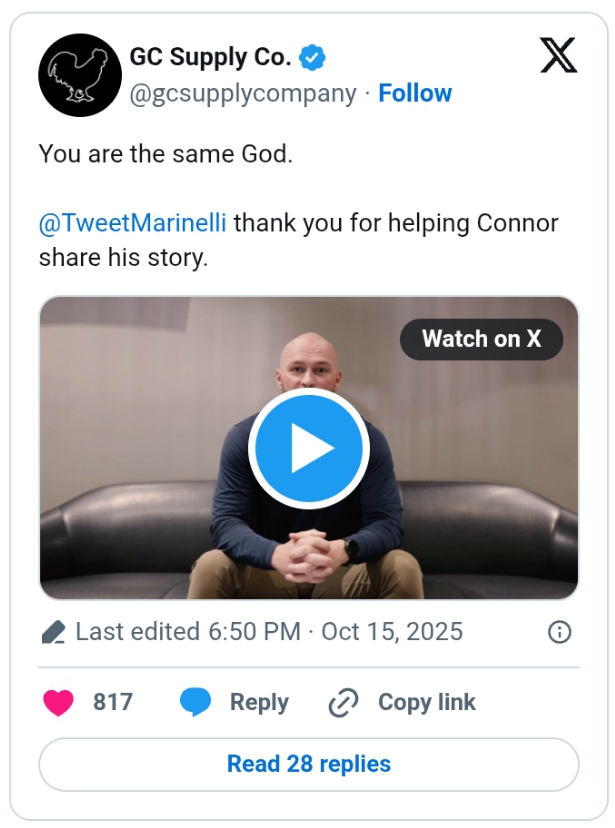Open the tweet info circle icon
Viewport: 615px width, 828px height.
pos(560,632)
